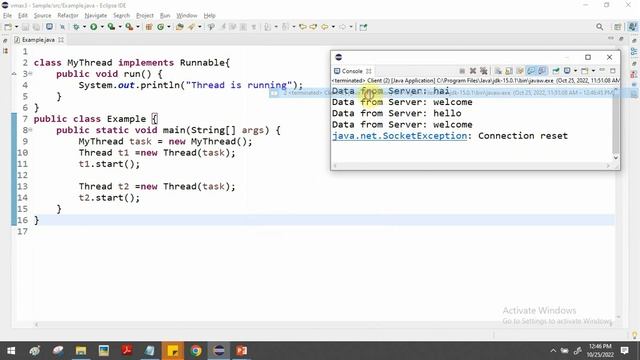Screen dimensions: 640x360
Task: Open PowerPoint from the taskbar
Action: (x=242, y=351)
